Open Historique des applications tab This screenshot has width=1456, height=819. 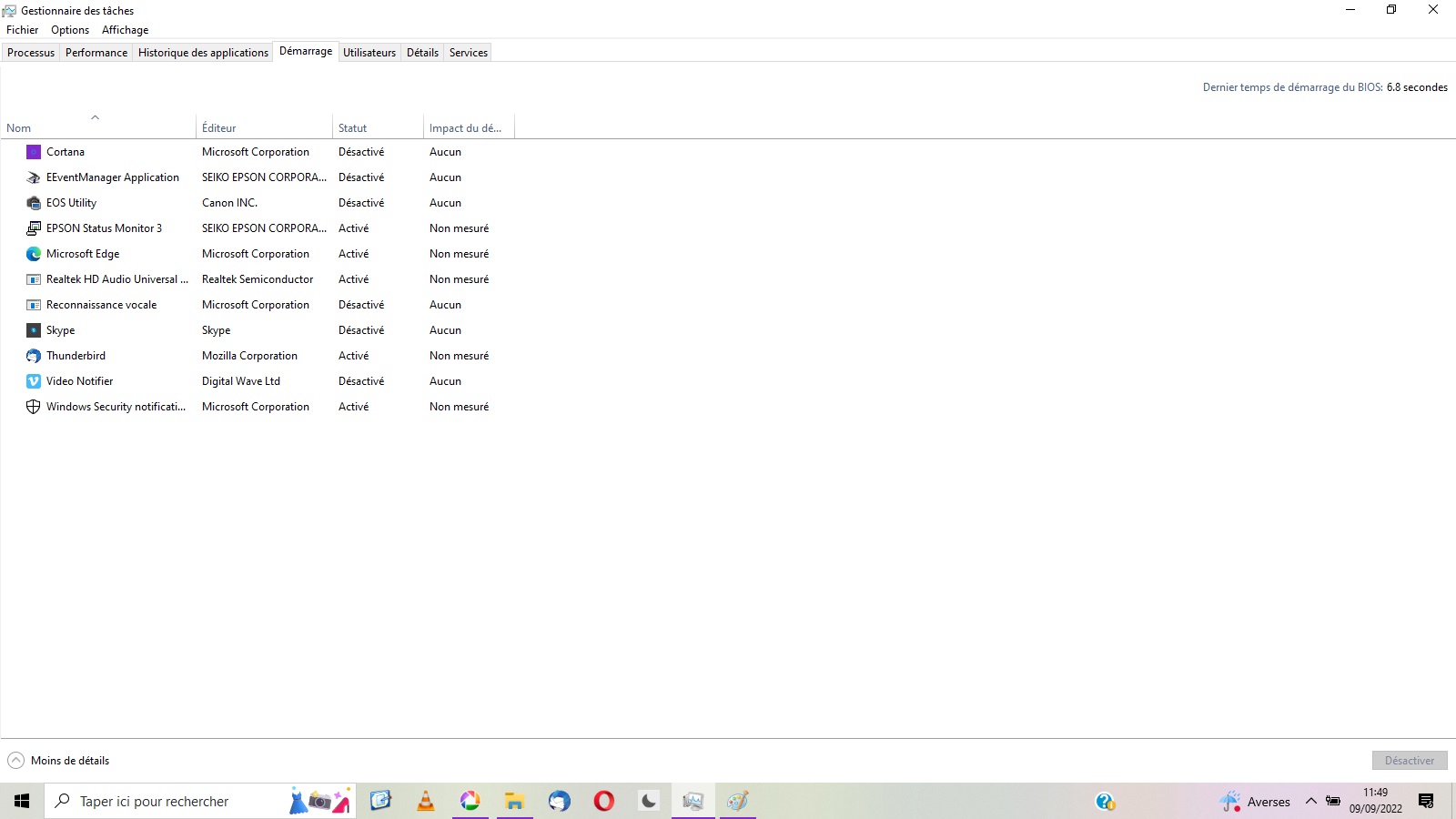[203, 53]
